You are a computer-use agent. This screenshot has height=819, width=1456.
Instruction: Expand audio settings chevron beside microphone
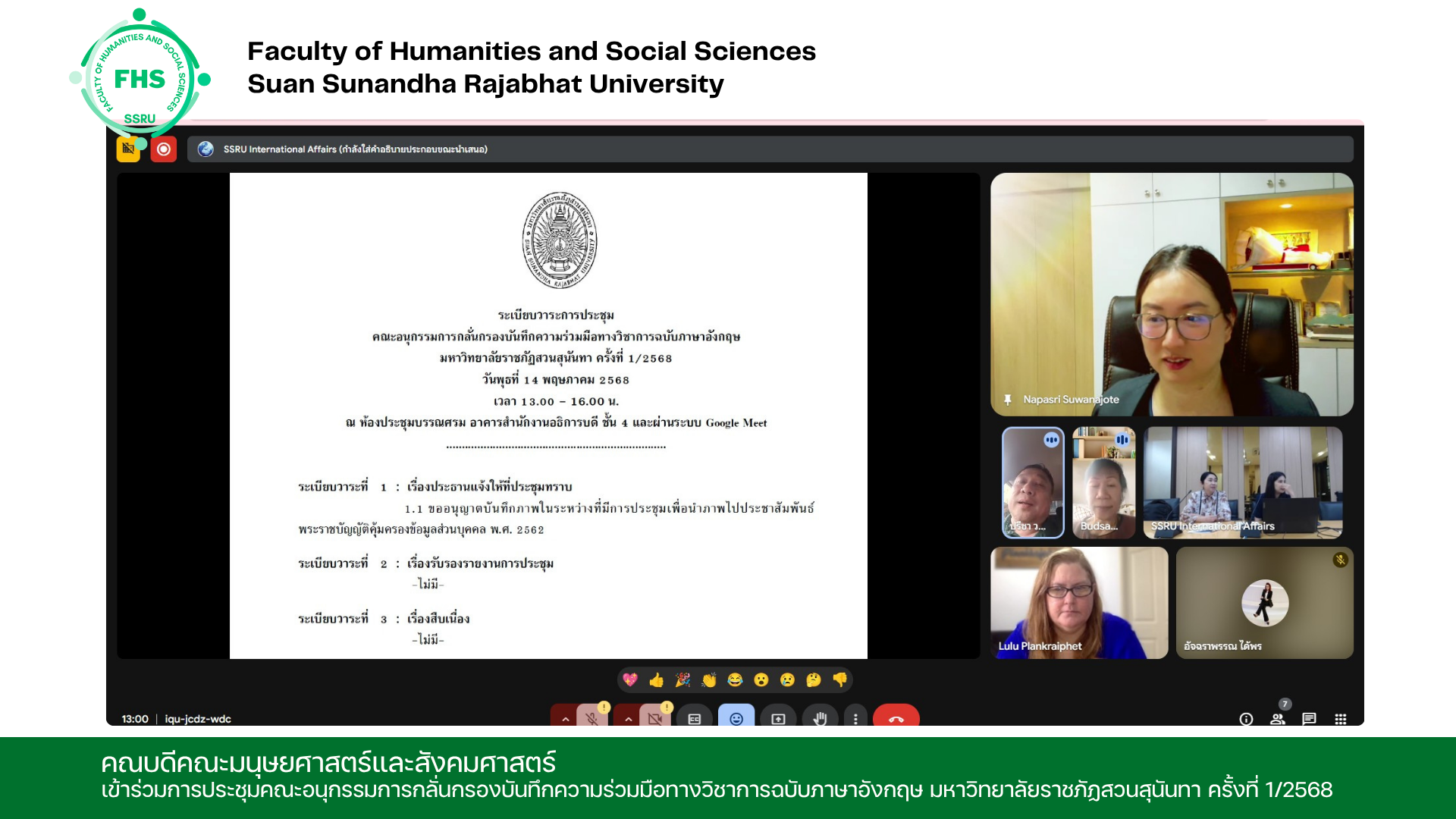(x=565, y=718)
